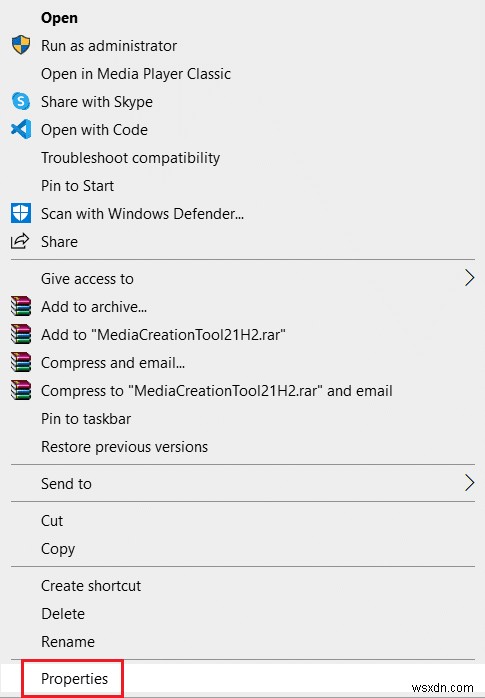The width and height of the screenshot is (485, 698).
Task: Select Restore previous versions
Action: tap(125, 447)
